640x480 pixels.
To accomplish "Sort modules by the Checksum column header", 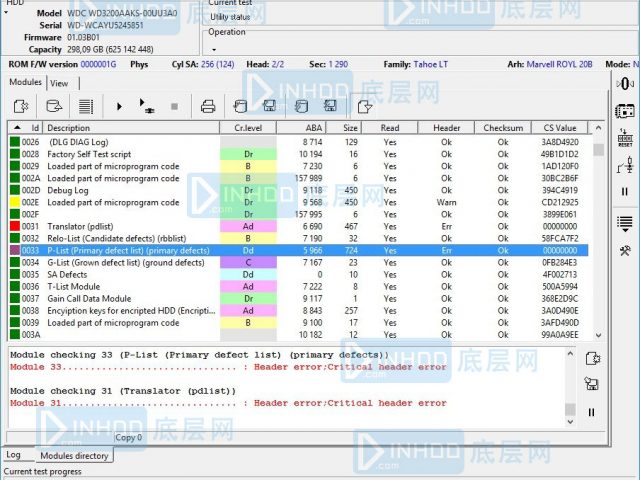I will coord(503,128).
